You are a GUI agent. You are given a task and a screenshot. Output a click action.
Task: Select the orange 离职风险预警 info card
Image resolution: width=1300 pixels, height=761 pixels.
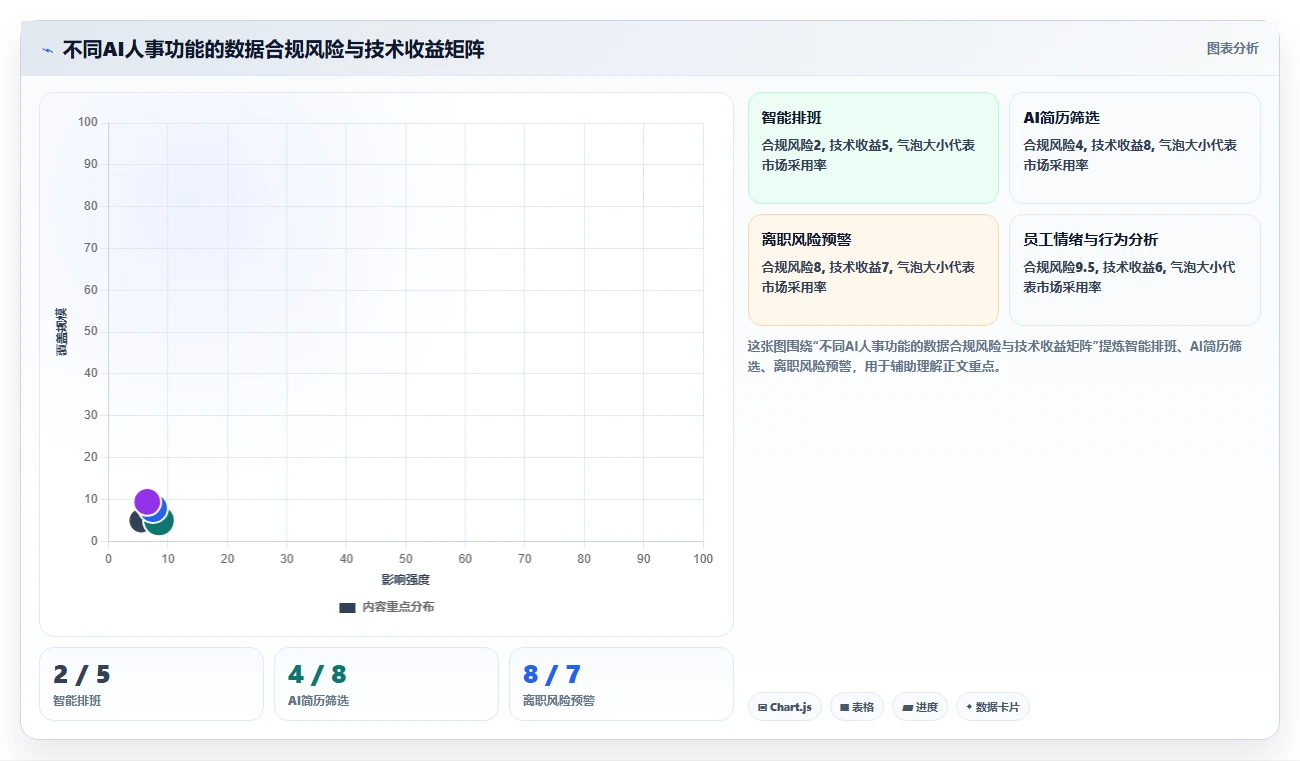873,270
